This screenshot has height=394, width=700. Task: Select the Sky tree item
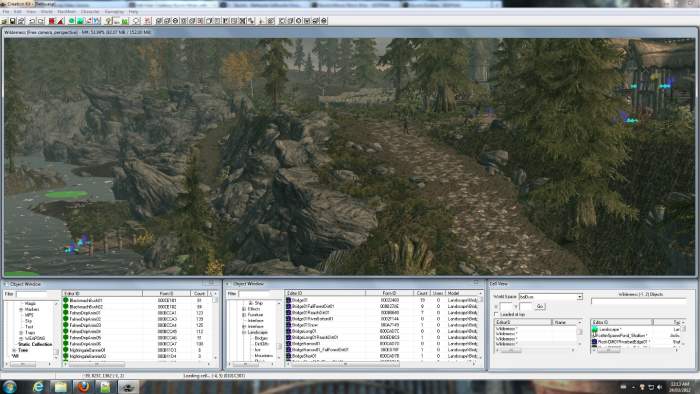coord(29,321)
